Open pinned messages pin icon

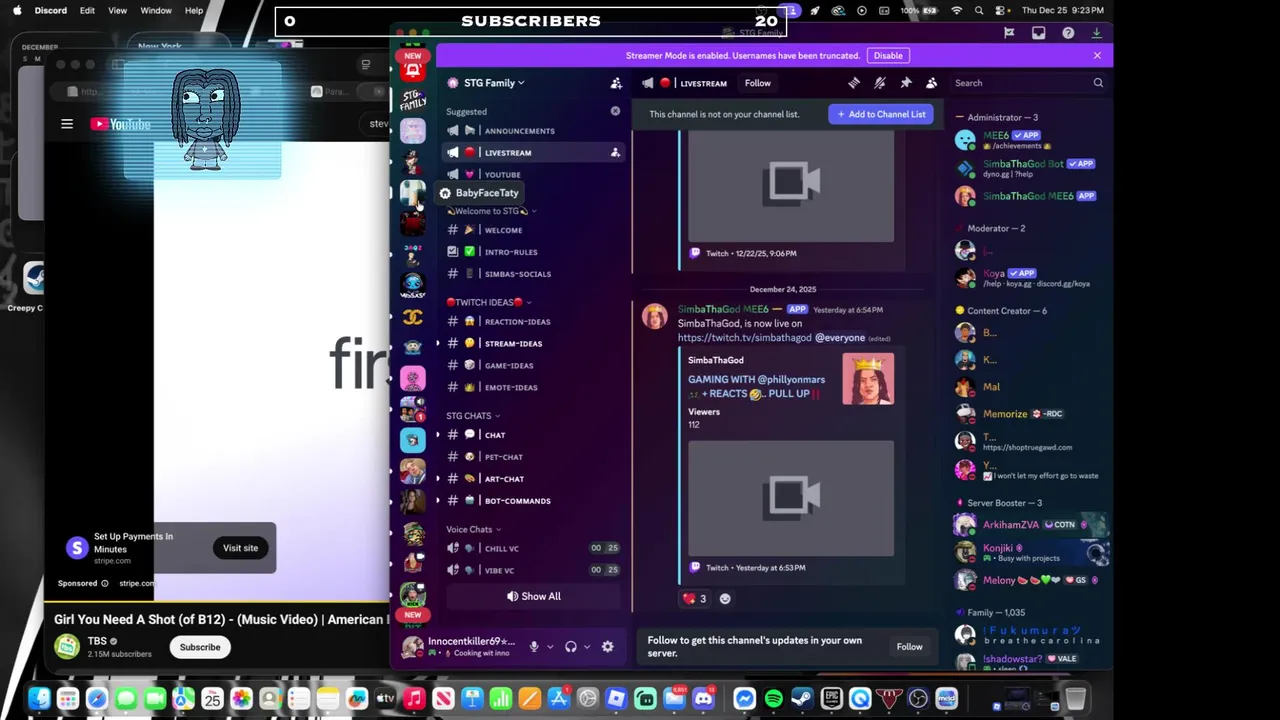pyautogui.click(x=906, y=83)
